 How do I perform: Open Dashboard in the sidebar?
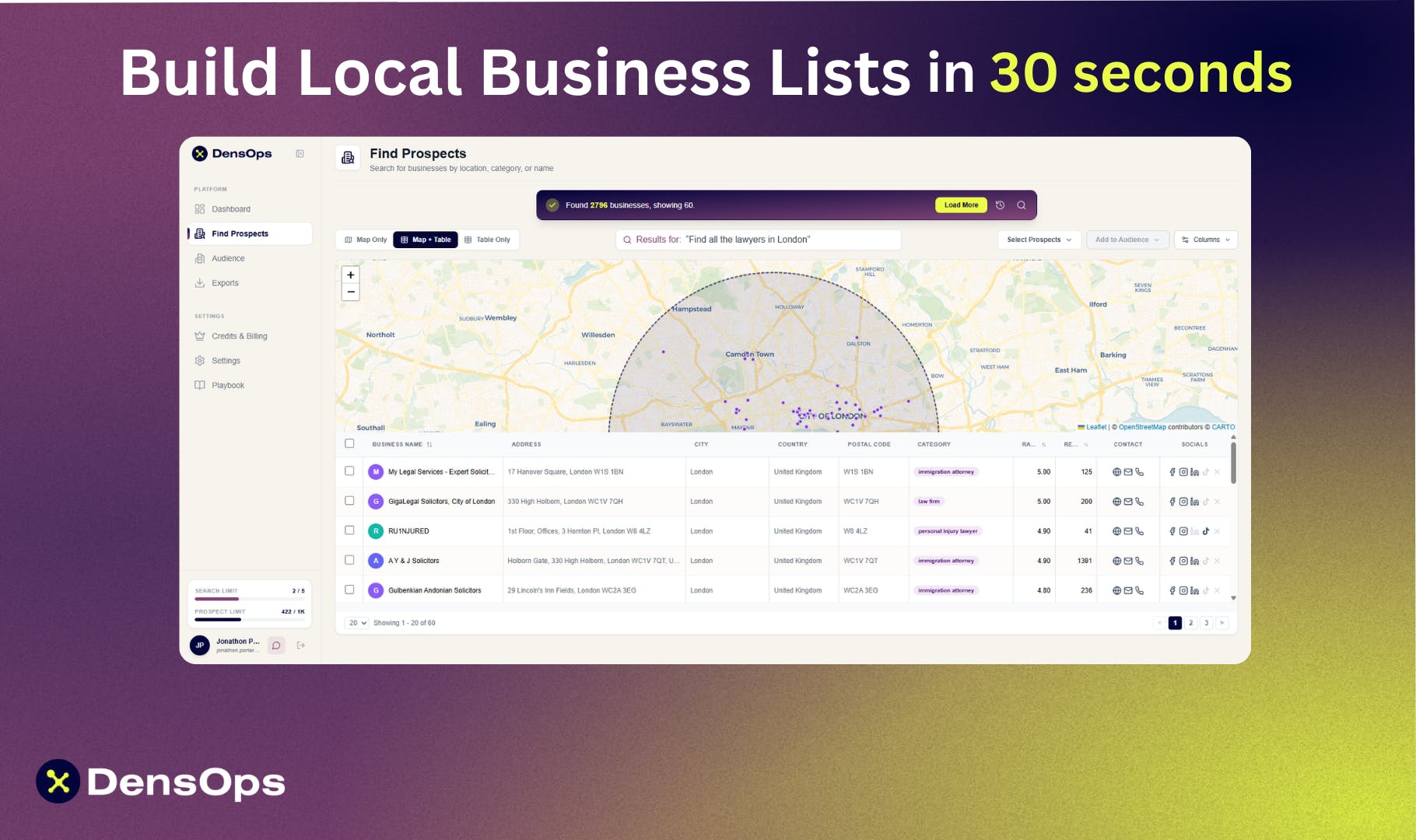click(250, 209)
